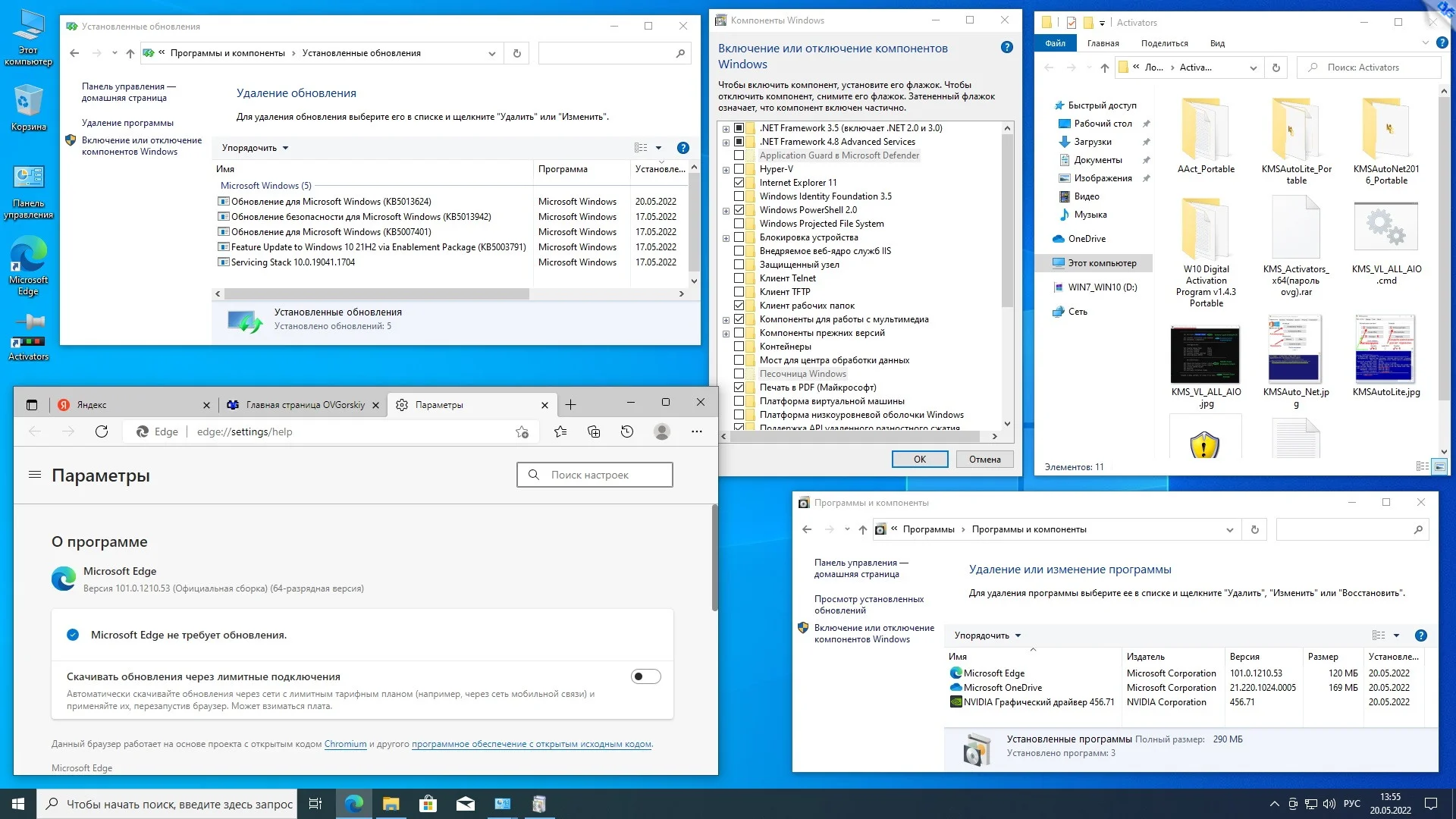Click Task View taskbar icon
This screenshot has height=819, width=1456.
click(315, 804)
